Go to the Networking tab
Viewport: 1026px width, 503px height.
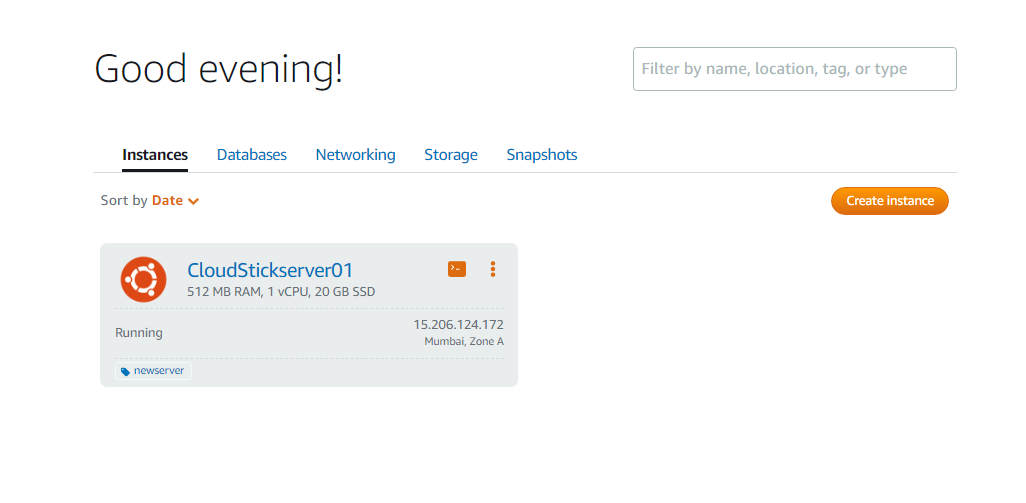tap(355, 155)
